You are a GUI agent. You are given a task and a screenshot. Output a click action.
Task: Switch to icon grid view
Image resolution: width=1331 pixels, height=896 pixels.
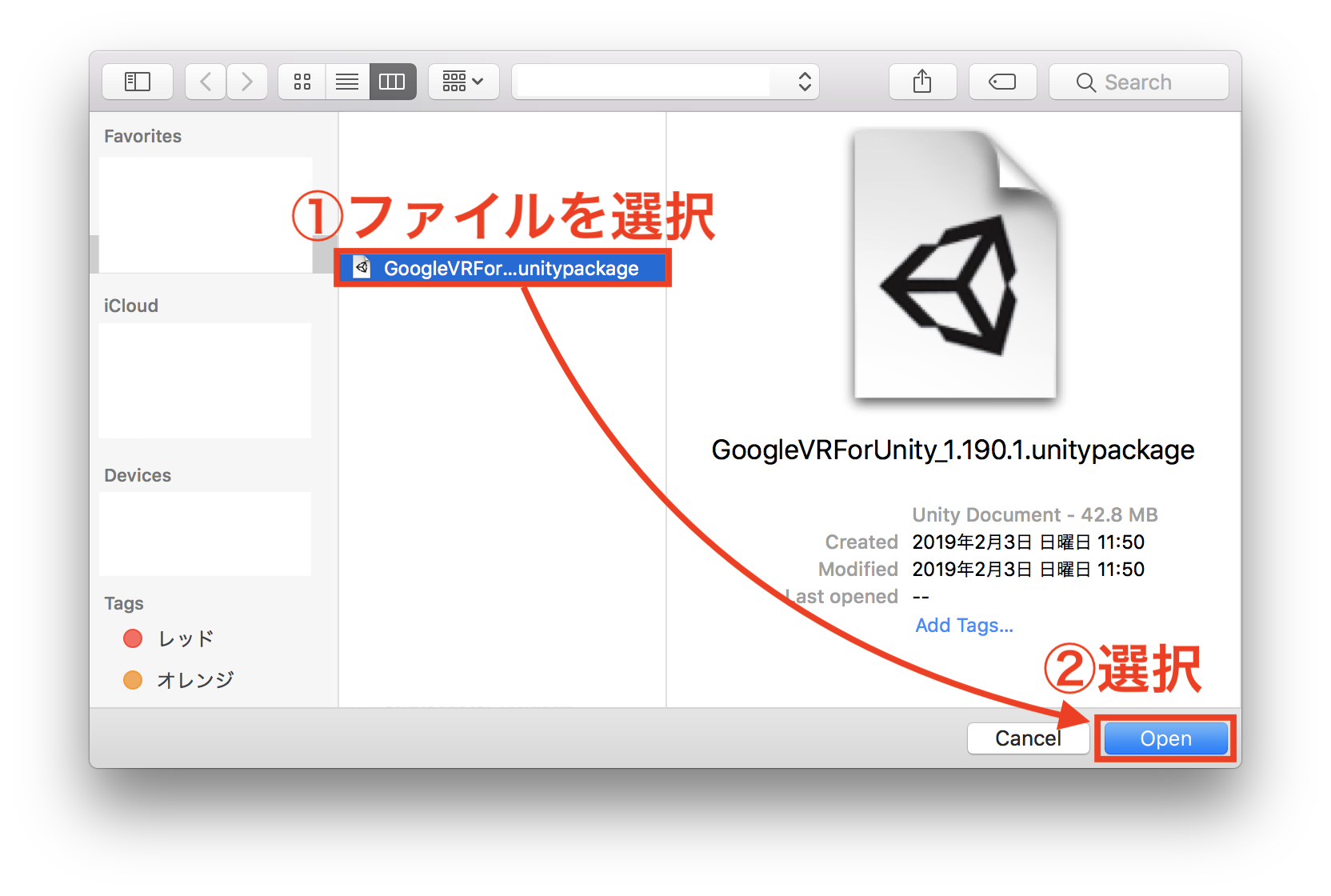click(x=302, y=82)
